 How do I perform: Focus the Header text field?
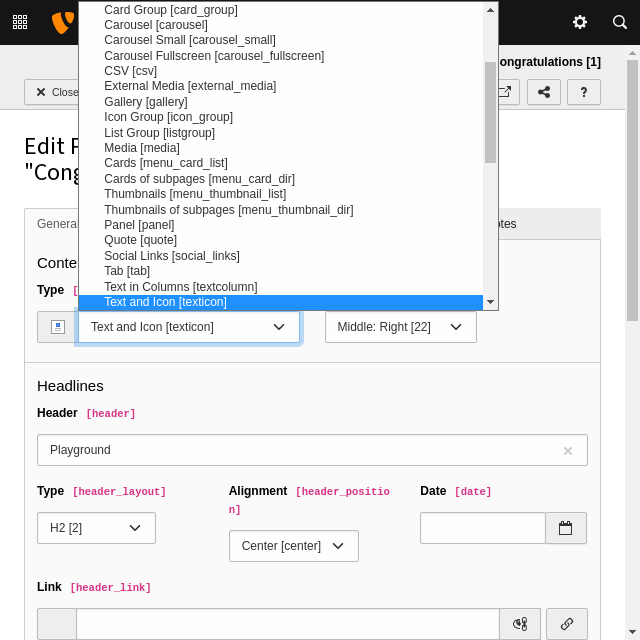312,450
